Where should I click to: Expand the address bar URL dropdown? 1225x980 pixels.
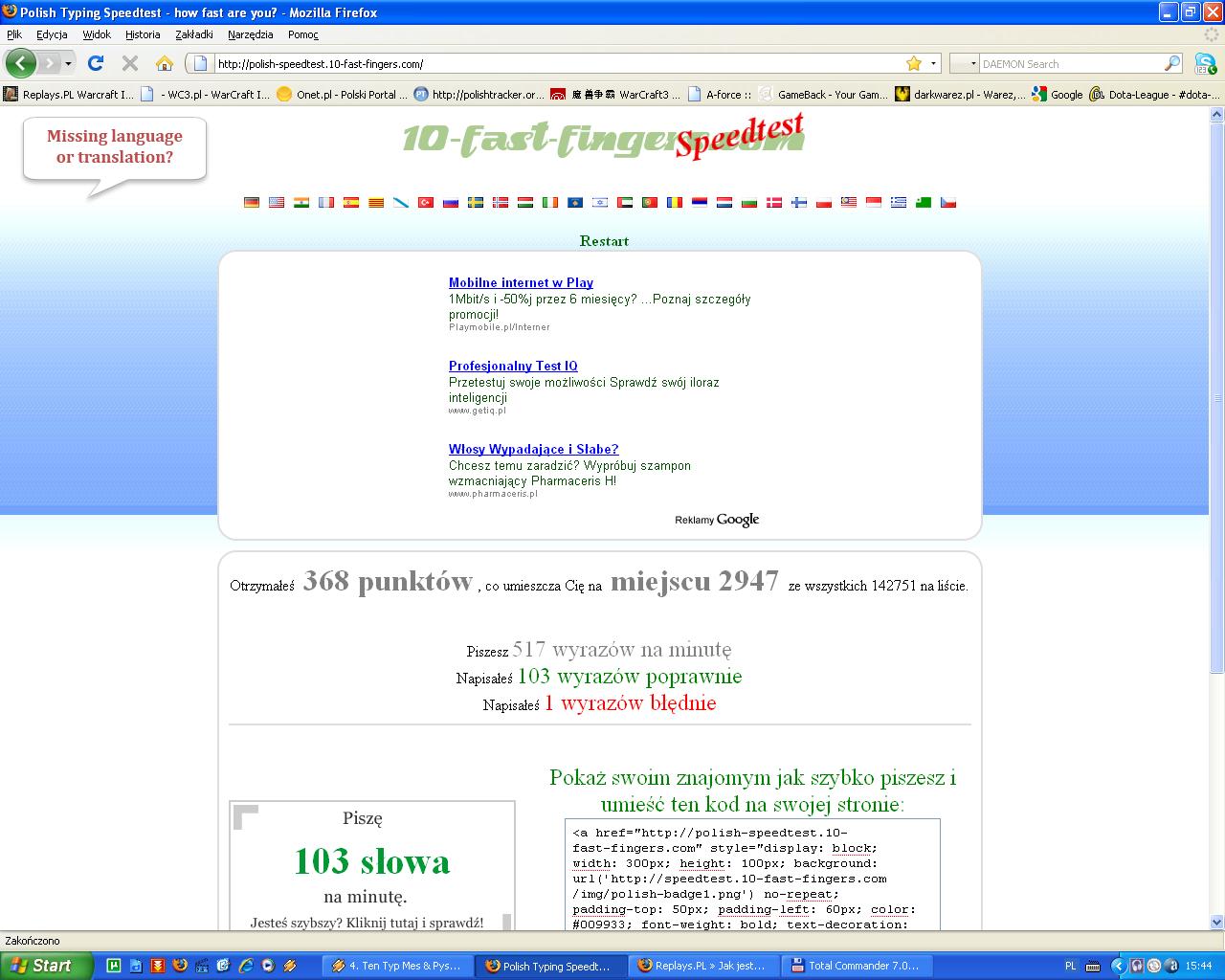point(934,63)
